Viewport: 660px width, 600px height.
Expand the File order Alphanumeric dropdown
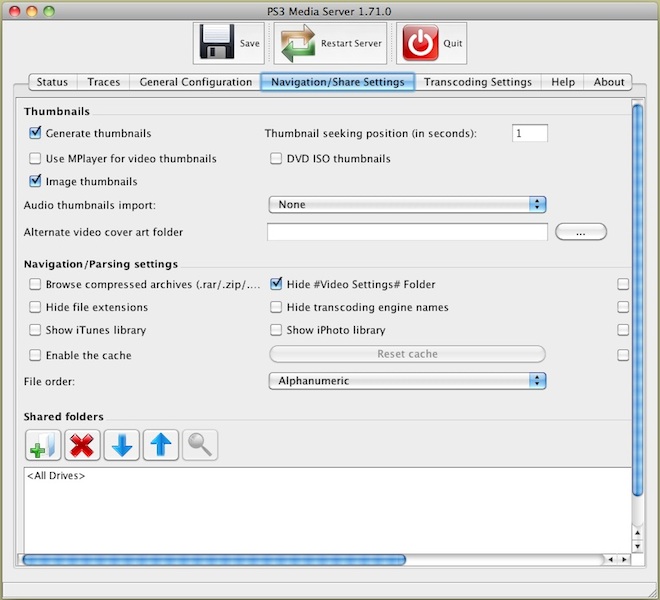(x=407, y=380)
